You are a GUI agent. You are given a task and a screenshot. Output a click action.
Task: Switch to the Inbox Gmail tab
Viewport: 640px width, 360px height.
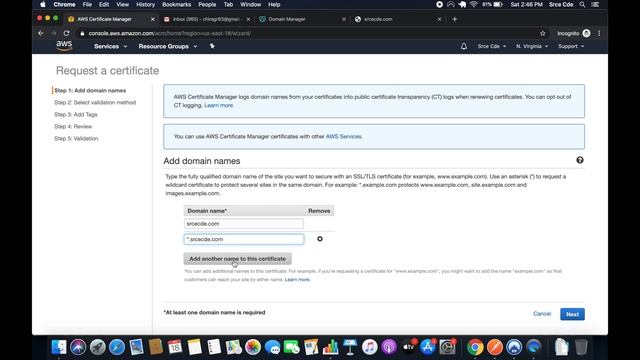[x=206, y=19]
